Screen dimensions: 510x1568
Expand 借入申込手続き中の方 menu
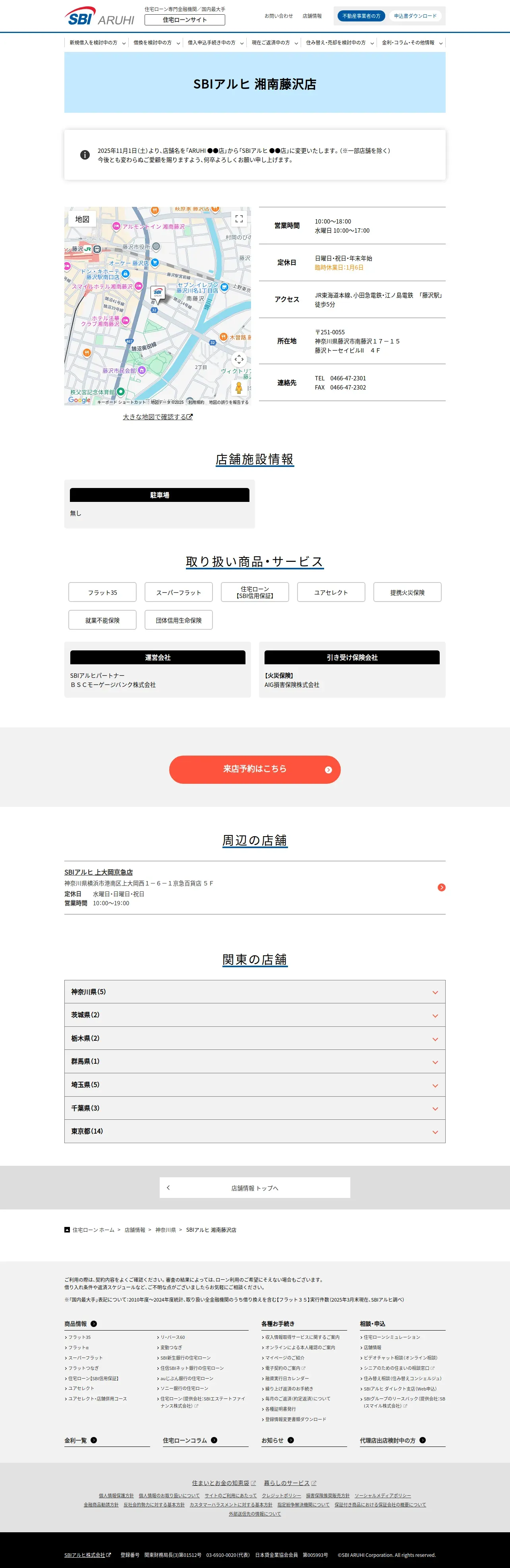(x=215, y=42)
